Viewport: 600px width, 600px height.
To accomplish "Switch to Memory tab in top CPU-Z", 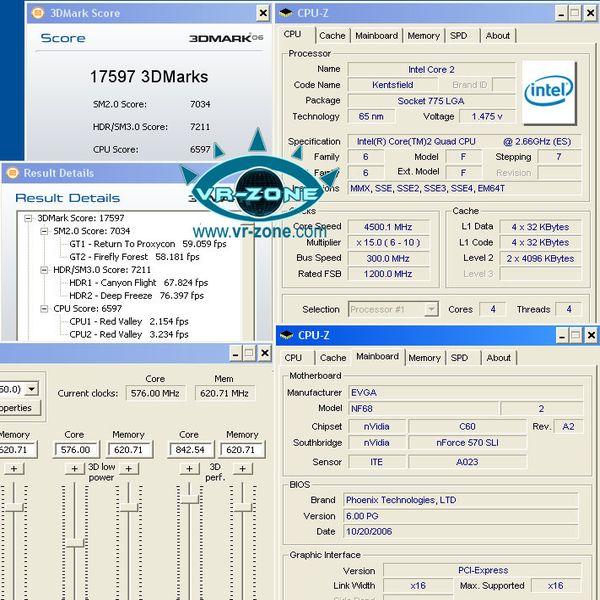I will 423,36.
